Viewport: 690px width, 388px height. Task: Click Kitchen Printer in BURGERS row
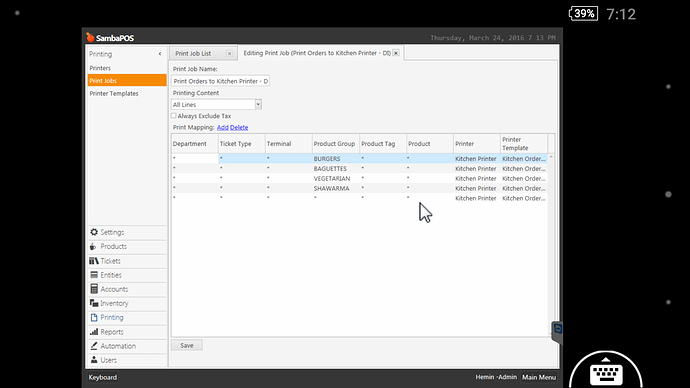pos(476,158)
